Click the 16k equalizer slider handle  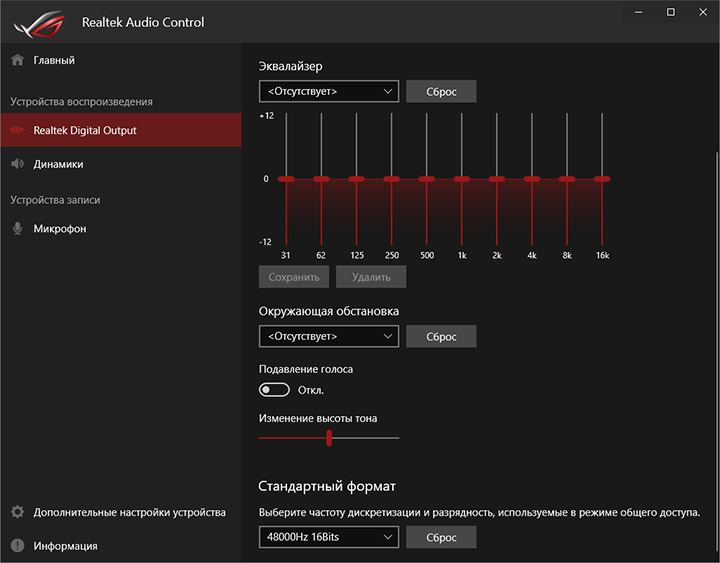[x=602, y=179]
